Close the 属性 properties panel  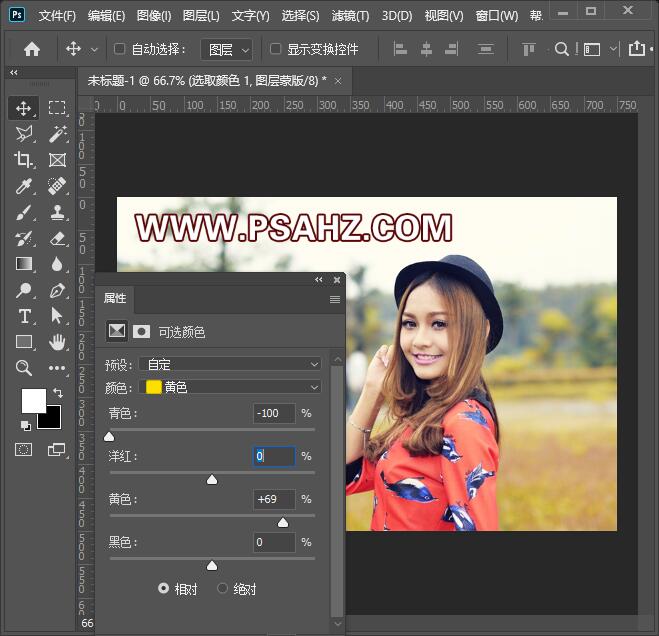pos(337,280)
